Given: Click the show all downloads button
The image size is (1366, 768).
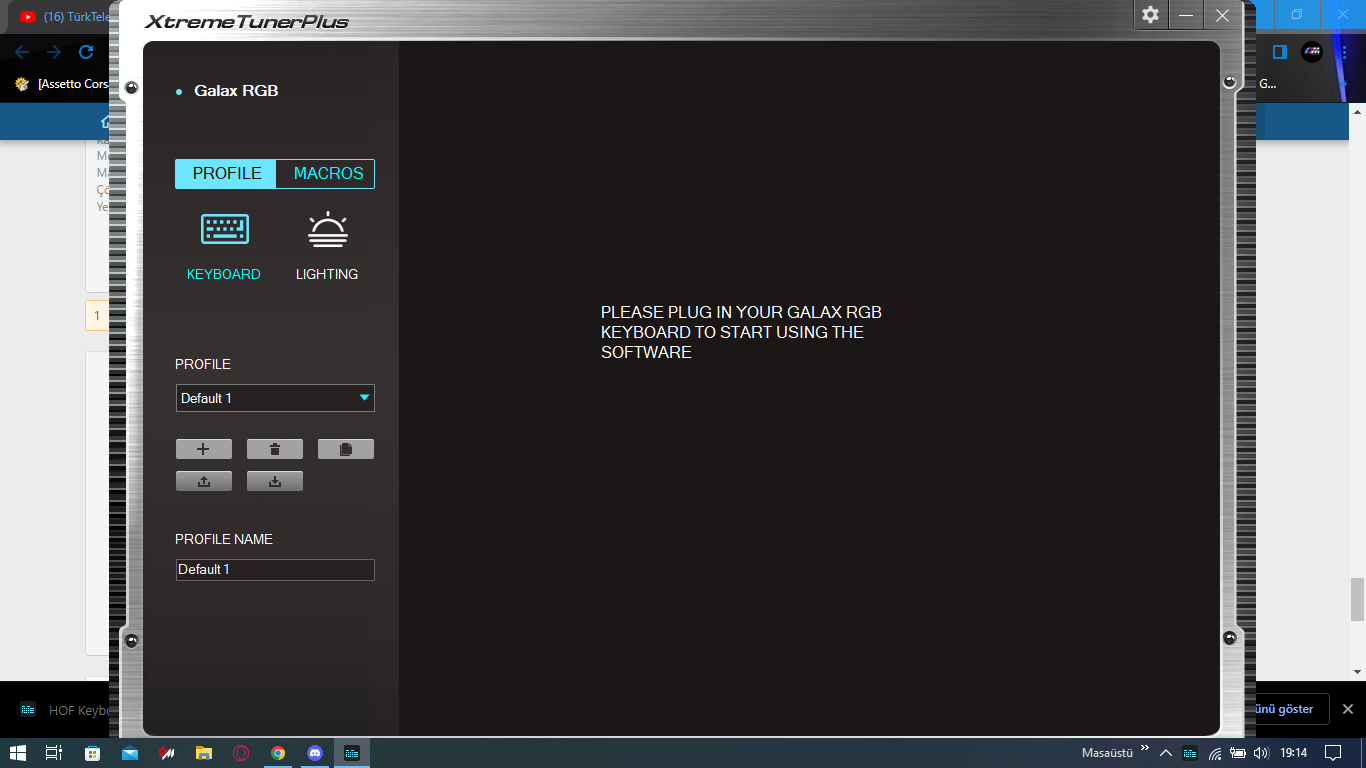Looking at the screenshot, I should (1290, 709).
